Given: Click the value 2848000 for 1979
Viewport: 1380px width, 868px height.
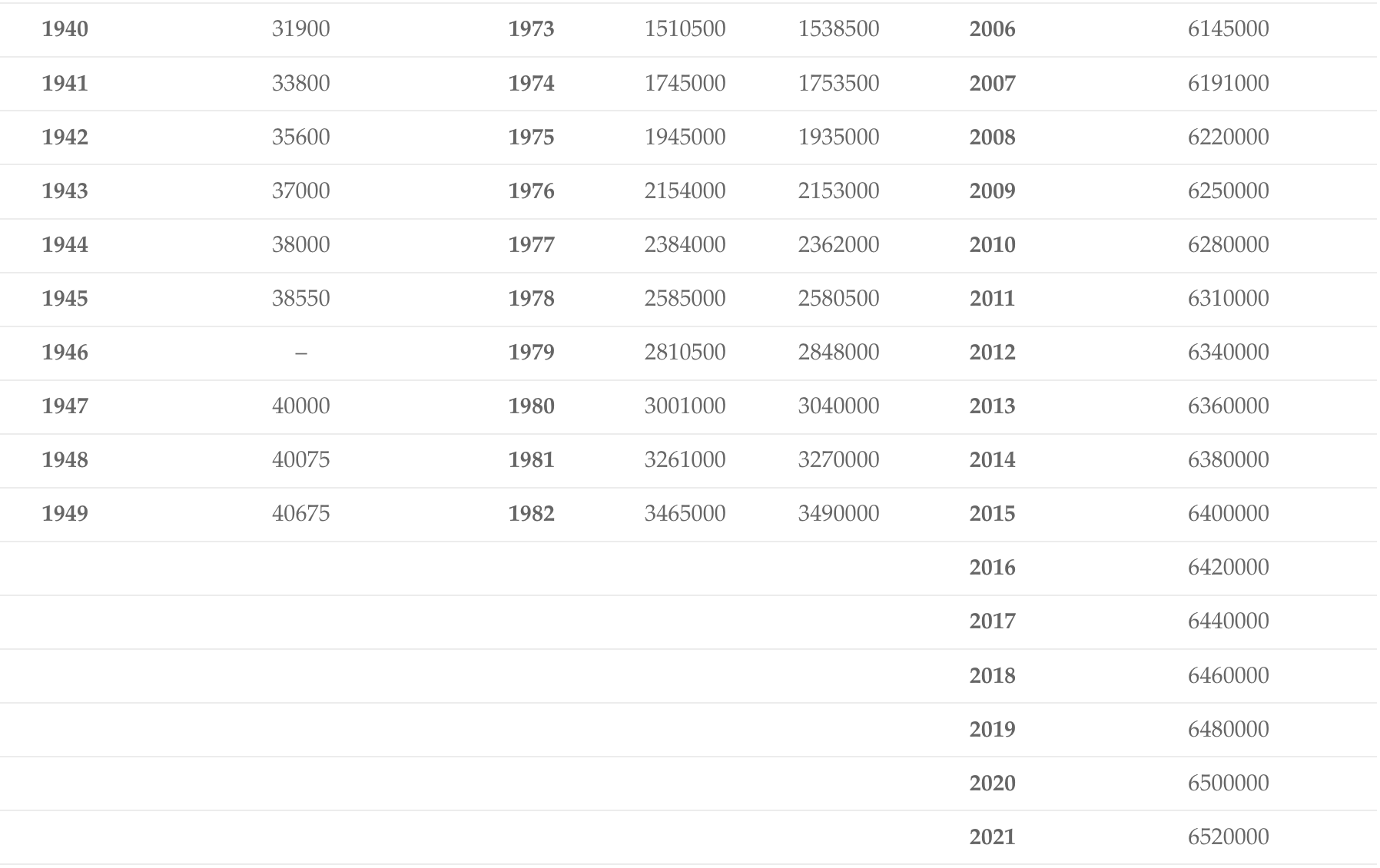Looking at the screenshot, I should [x=838, y=352].
